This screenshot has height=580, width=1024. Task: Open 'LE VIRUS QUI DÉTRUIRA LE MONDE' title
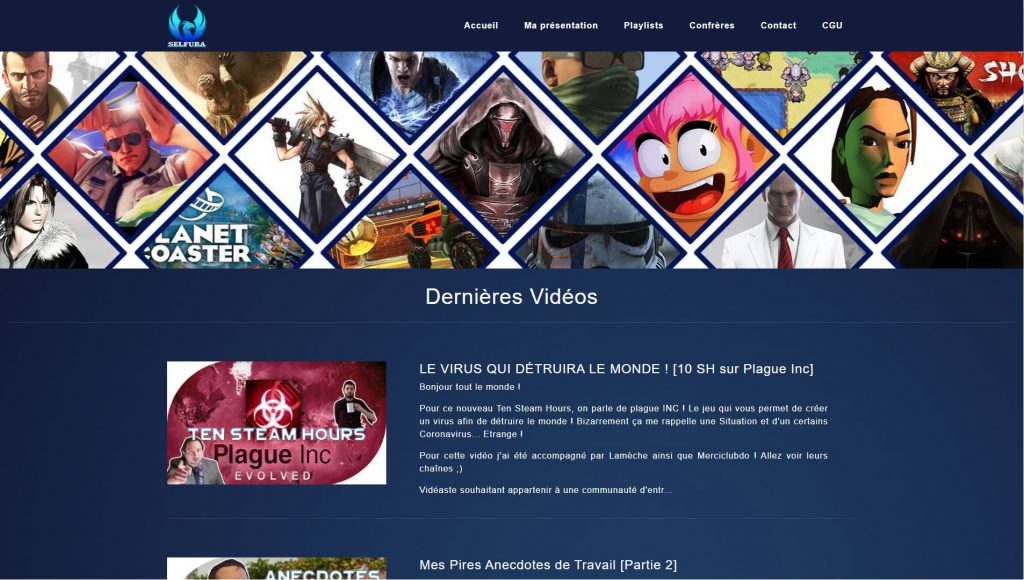616,368
